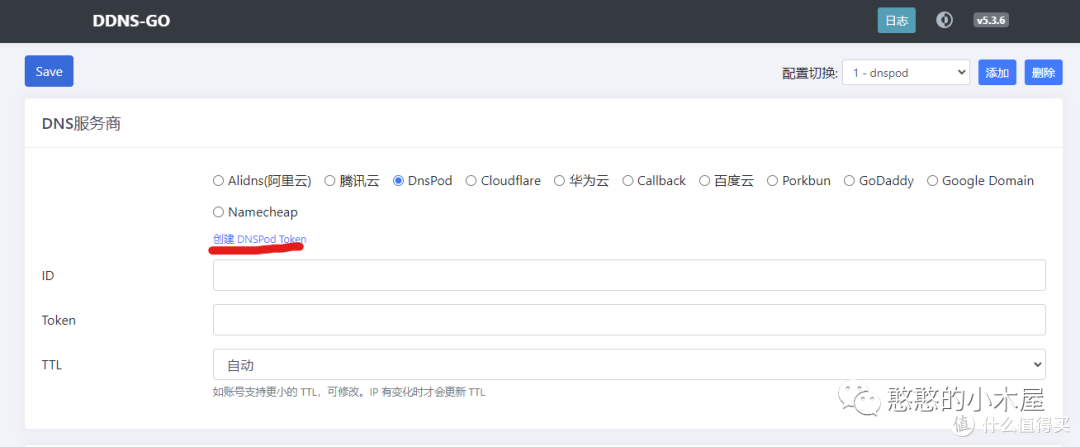Click the 添加 button
1080x447 pixels.
(997, 72)
